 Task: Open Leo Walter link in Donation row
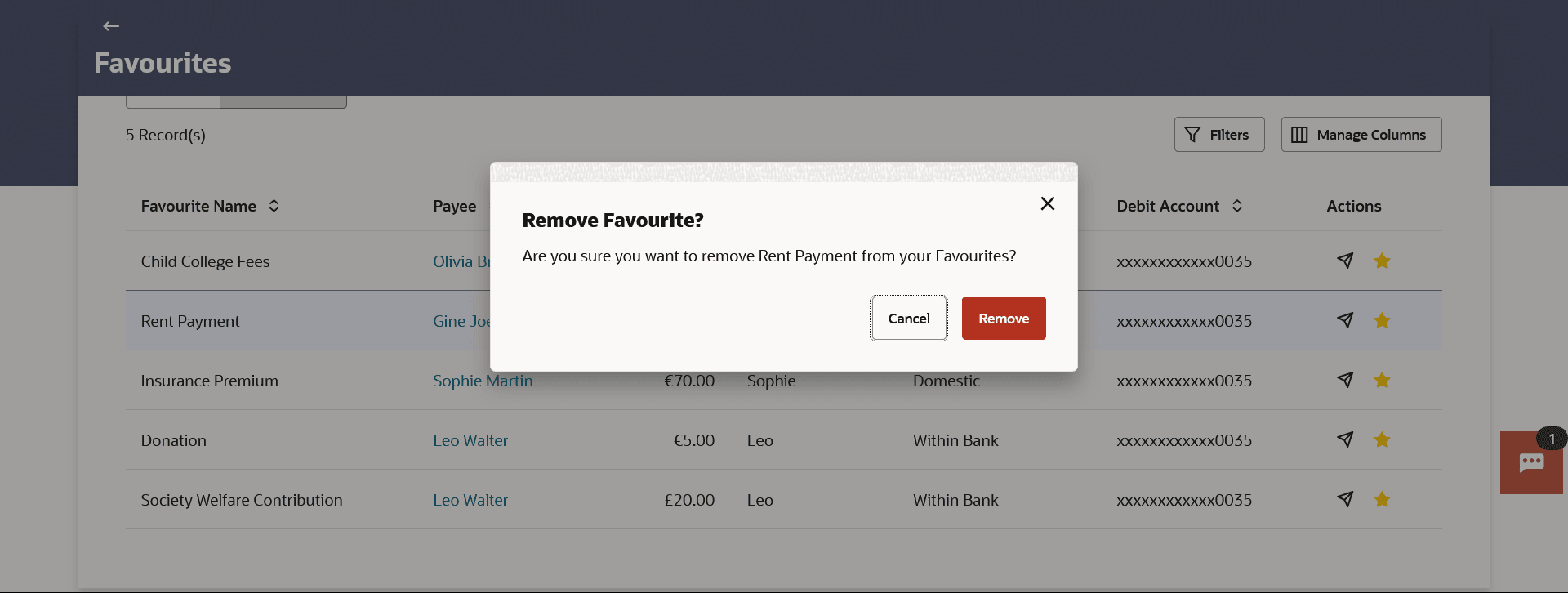tap(470, 440)
